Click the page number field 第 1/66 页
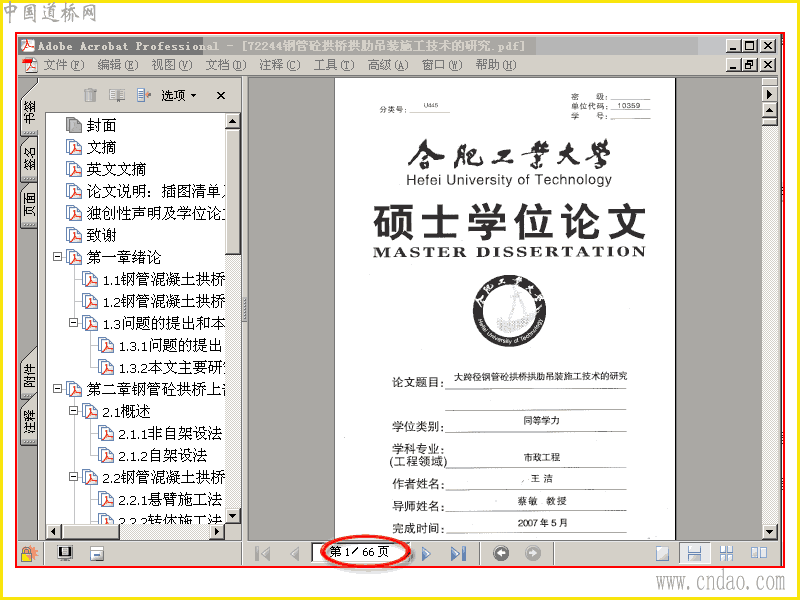800x600 pixels. click(x=359, y=552)
